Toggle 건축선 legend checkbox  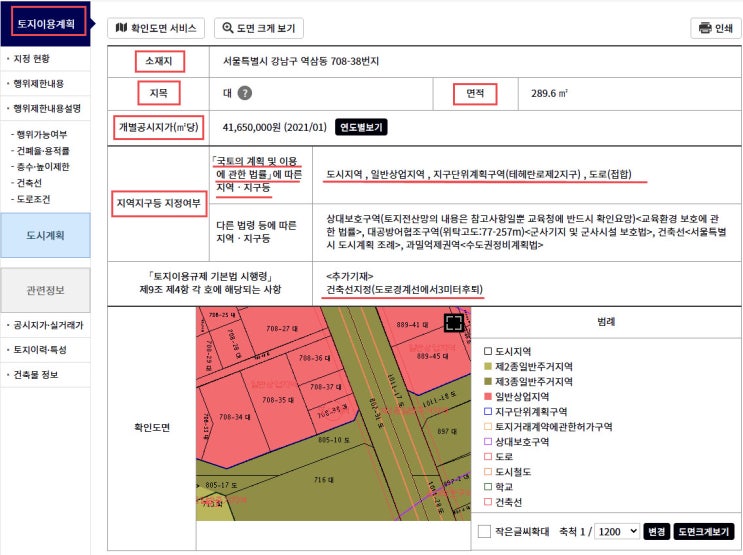tap(488, 502)
